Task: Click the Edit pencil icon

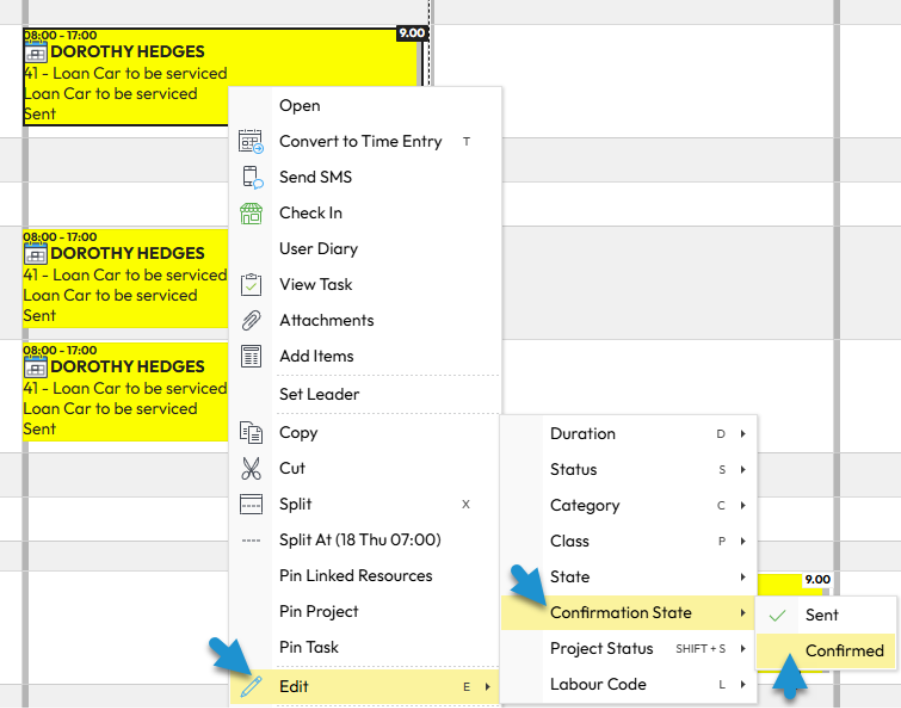Action: (x=251, y=686)
